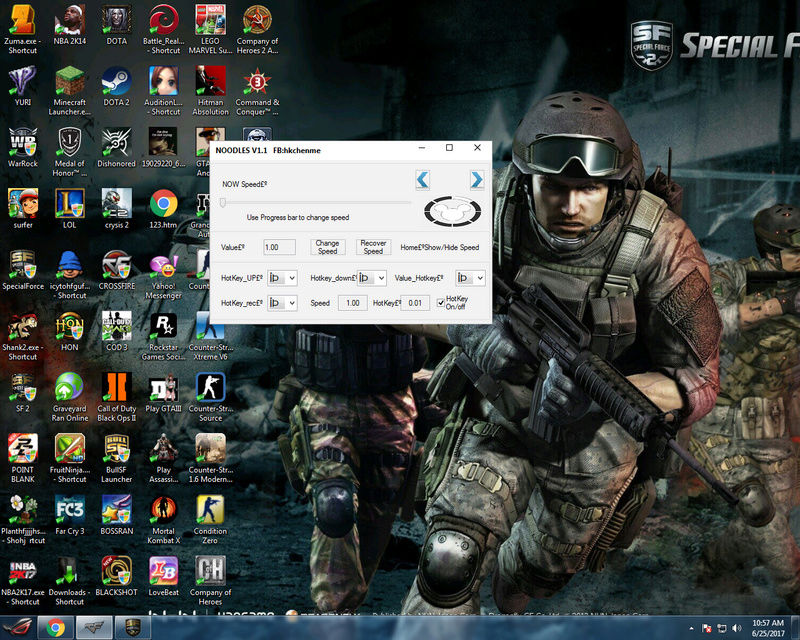Open the CrossFire taskbar button
The image size is (800, 640).
94,627
